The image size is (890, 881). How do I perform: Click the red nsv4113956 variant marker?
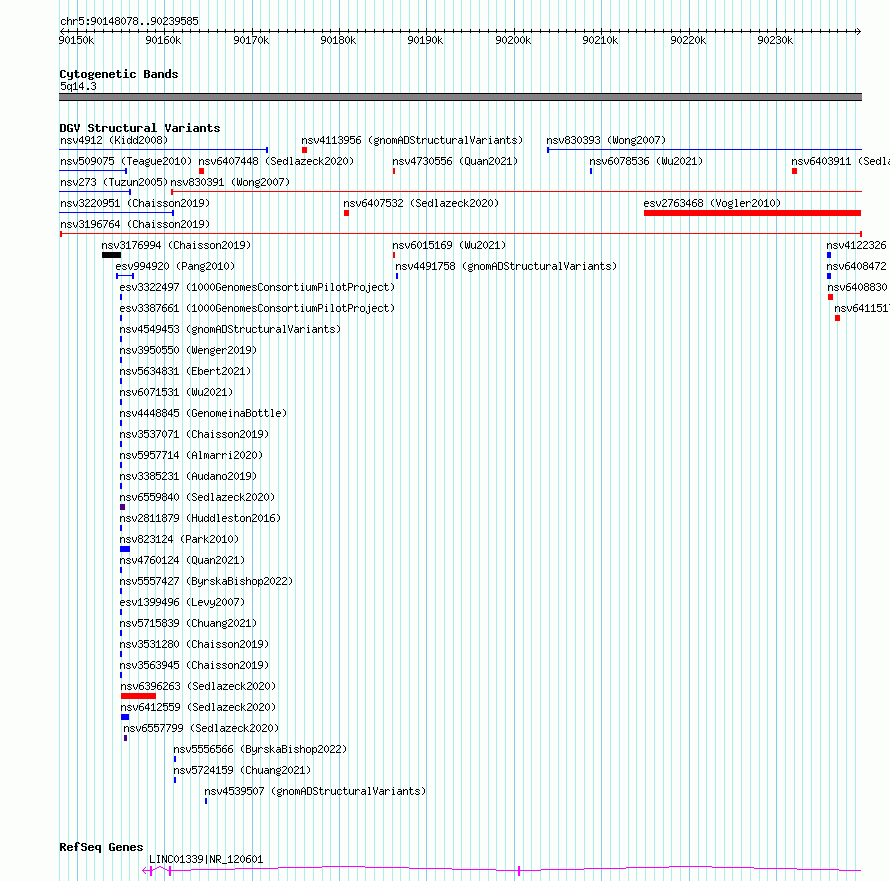(x=304, y=150)
